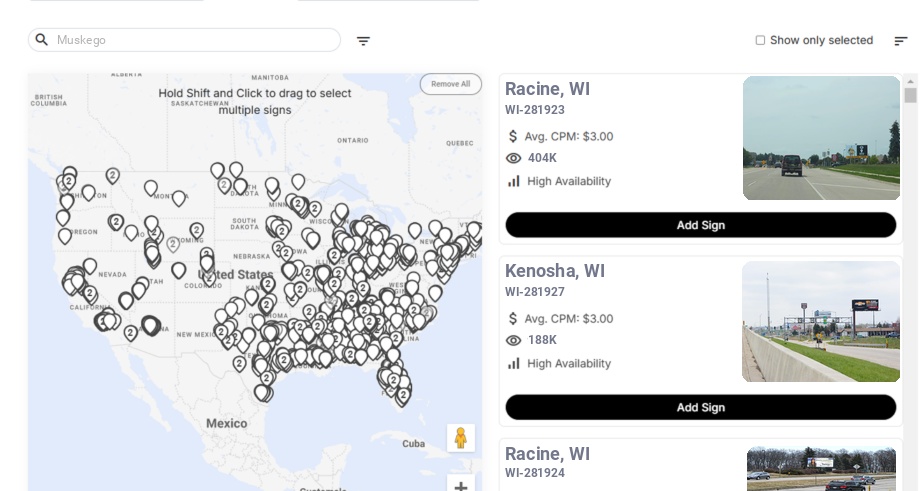Enable the Show only selected checkbox

tap(760, 40)
